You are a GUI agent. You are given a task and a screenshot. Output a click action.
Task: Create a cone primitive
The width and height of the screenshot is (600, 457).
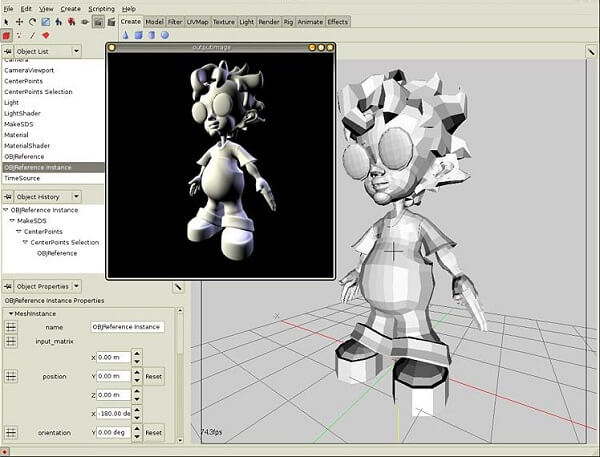[126, 35]
